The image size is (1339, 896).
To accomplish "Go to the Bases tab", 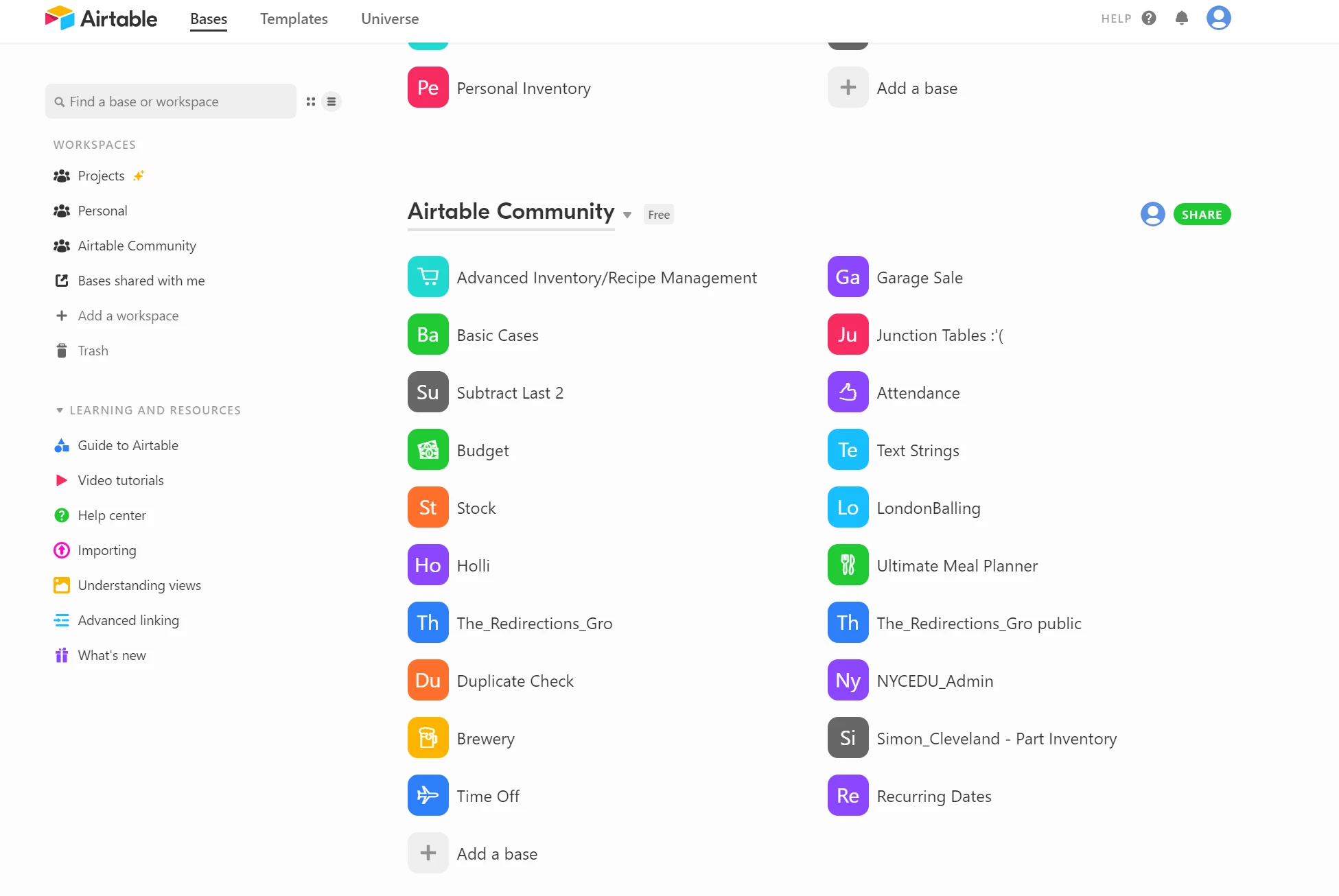I will point(209,19).
